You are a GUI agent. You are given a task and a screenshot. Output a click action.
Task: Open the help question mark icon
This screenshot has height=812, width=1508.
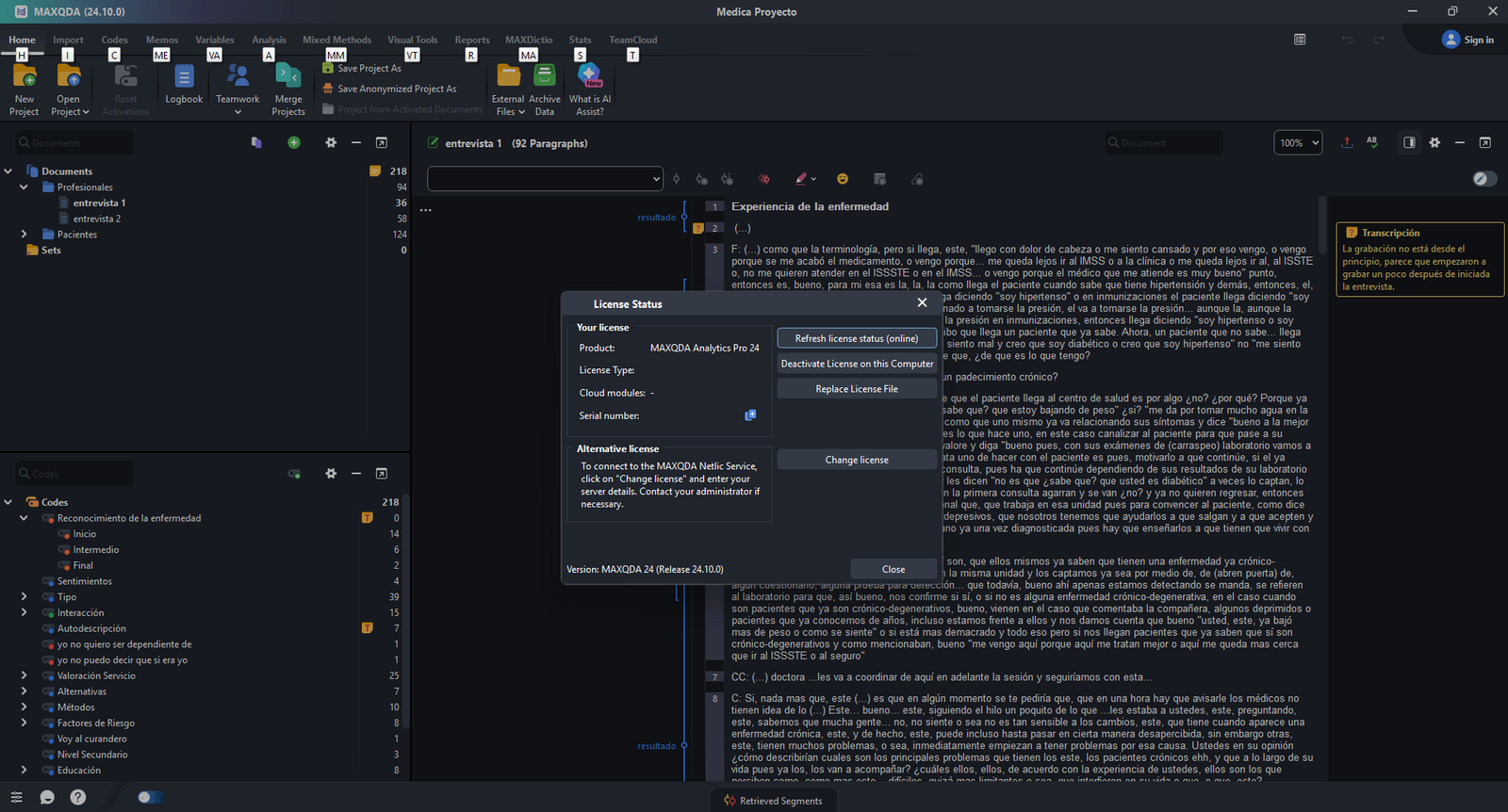[x=78, y=797]
